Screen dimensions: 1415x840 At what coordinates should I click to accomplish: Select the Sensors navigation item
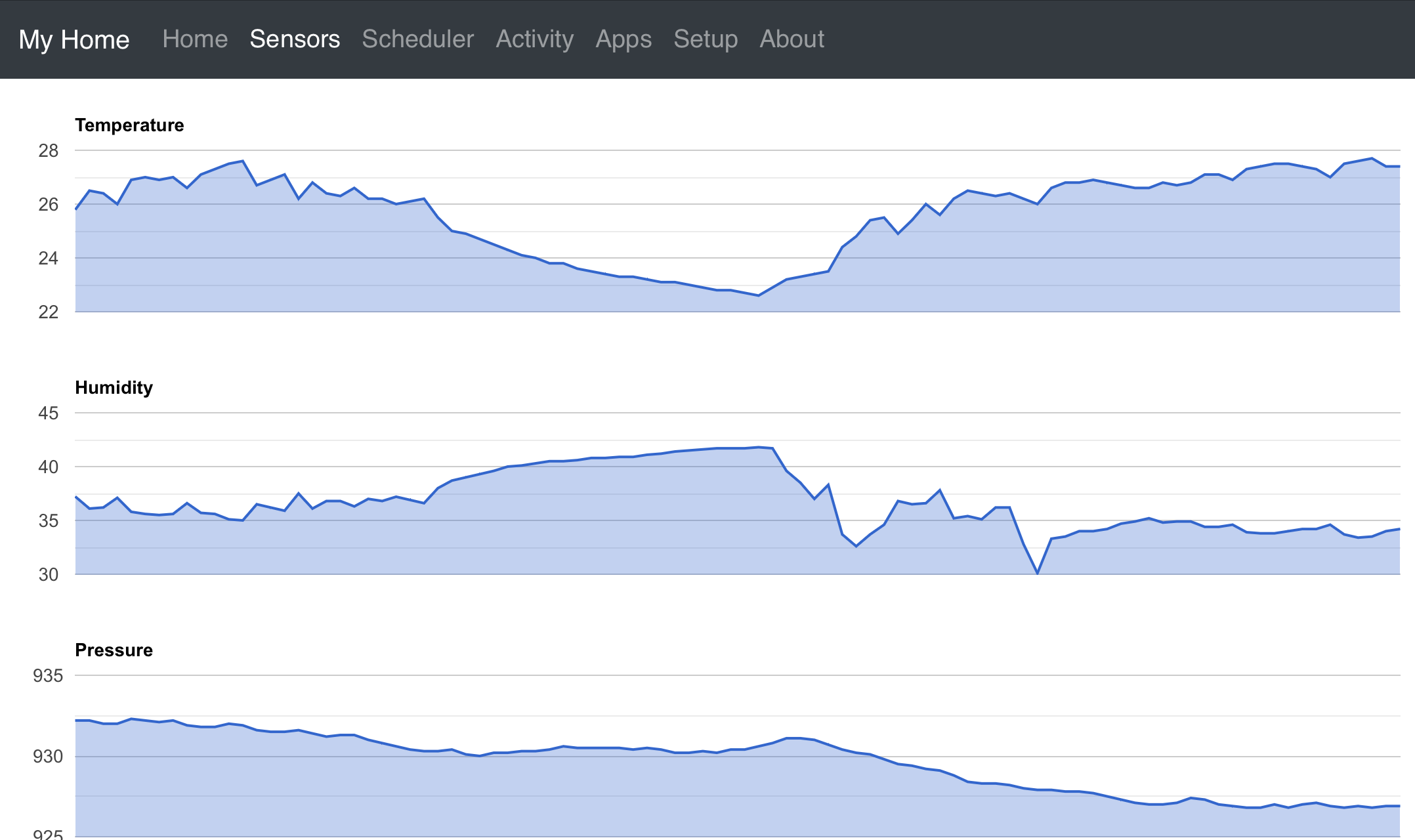click(x=295, y=39)
